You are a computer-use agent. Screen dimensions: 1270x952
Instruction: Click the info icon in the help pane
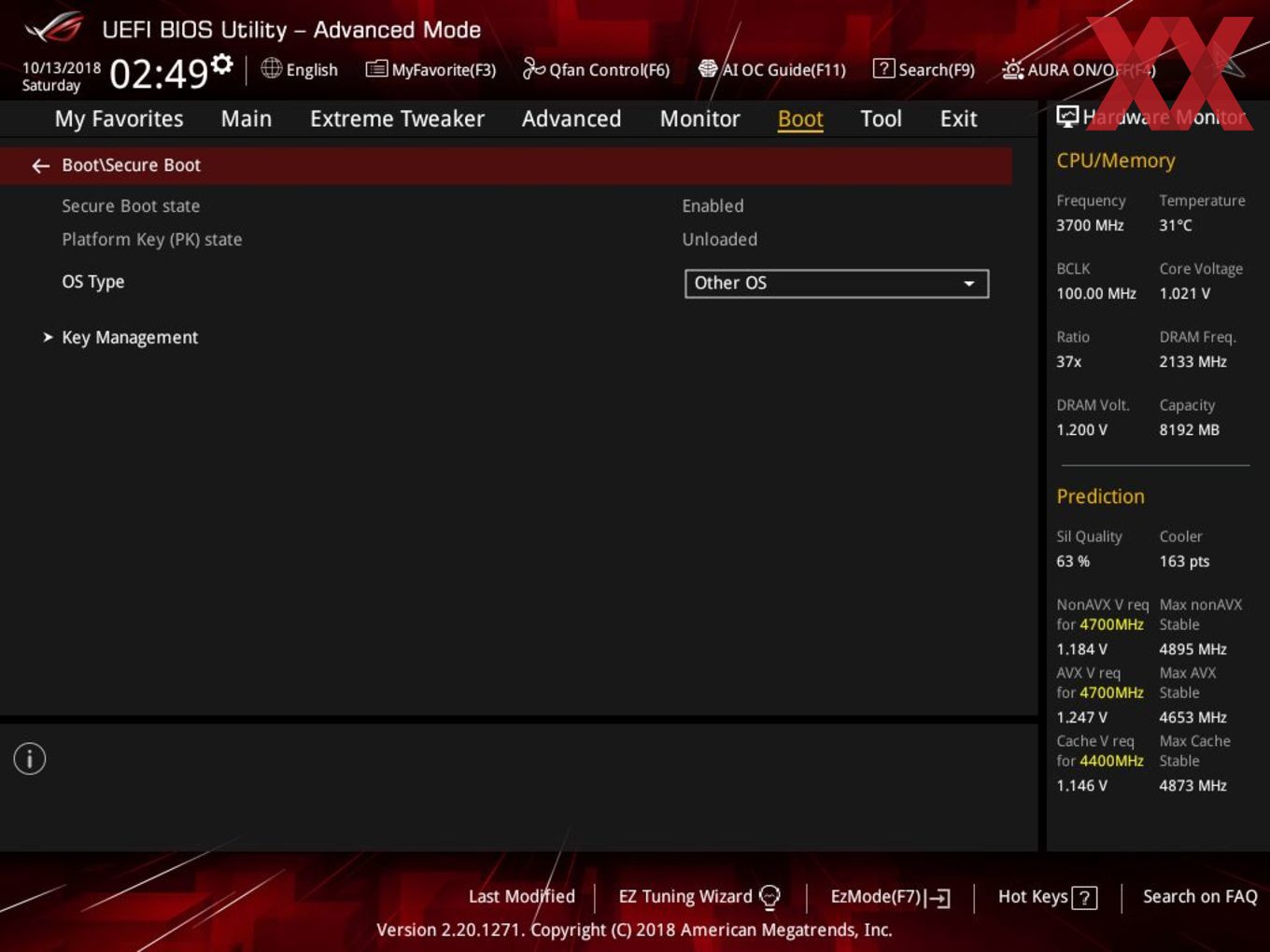[30, 759]
